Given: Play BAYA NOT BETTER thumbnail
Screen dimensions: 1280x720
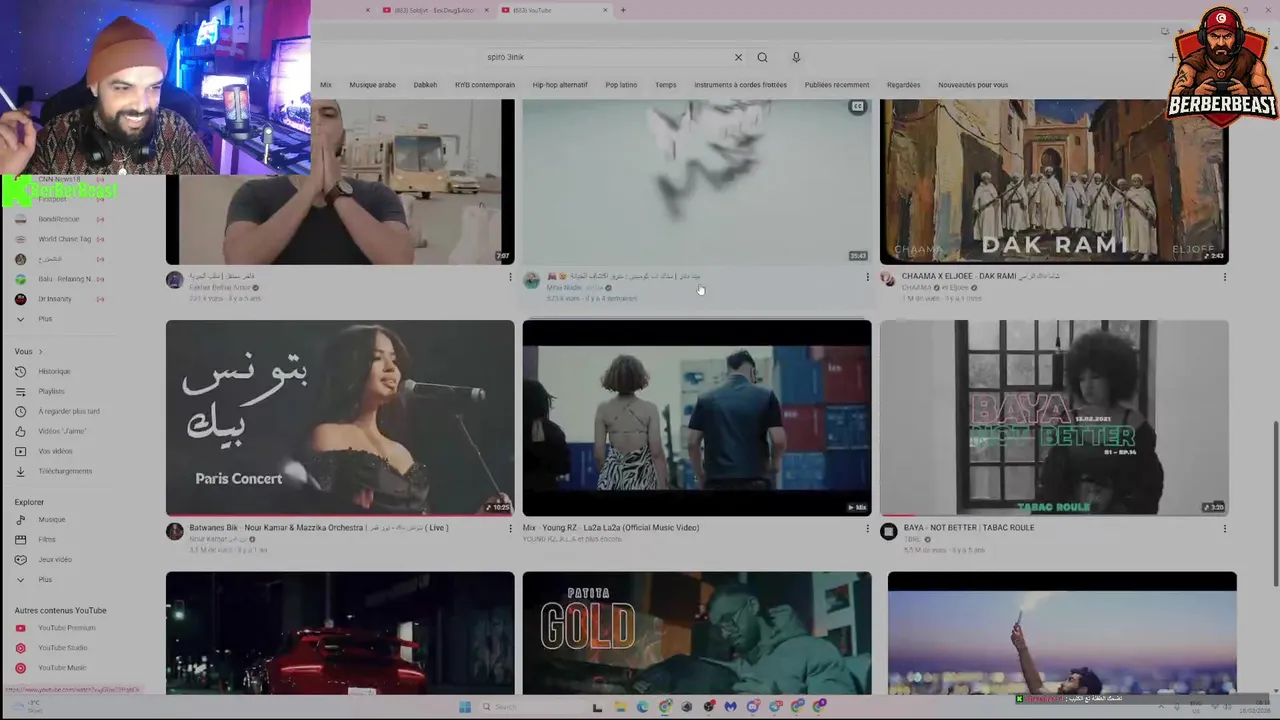Looking at the screenshot, I should pyautogui.click(x=1054, y=417).
